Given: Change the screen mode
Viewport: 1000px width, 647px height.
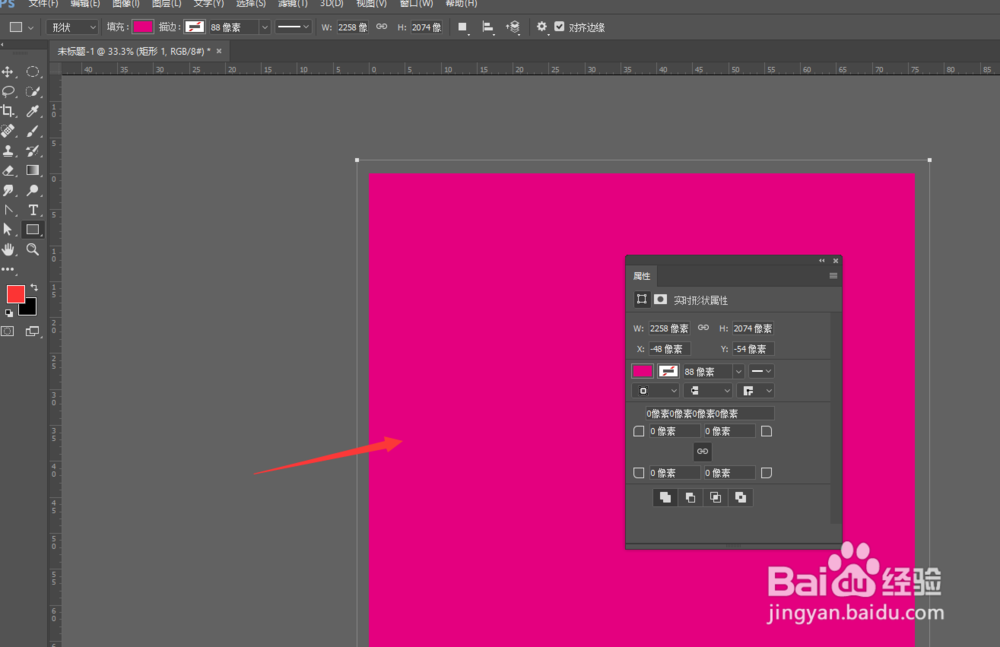Looking at the screenshot, I should pyautogui.click(x=33, y=331).
